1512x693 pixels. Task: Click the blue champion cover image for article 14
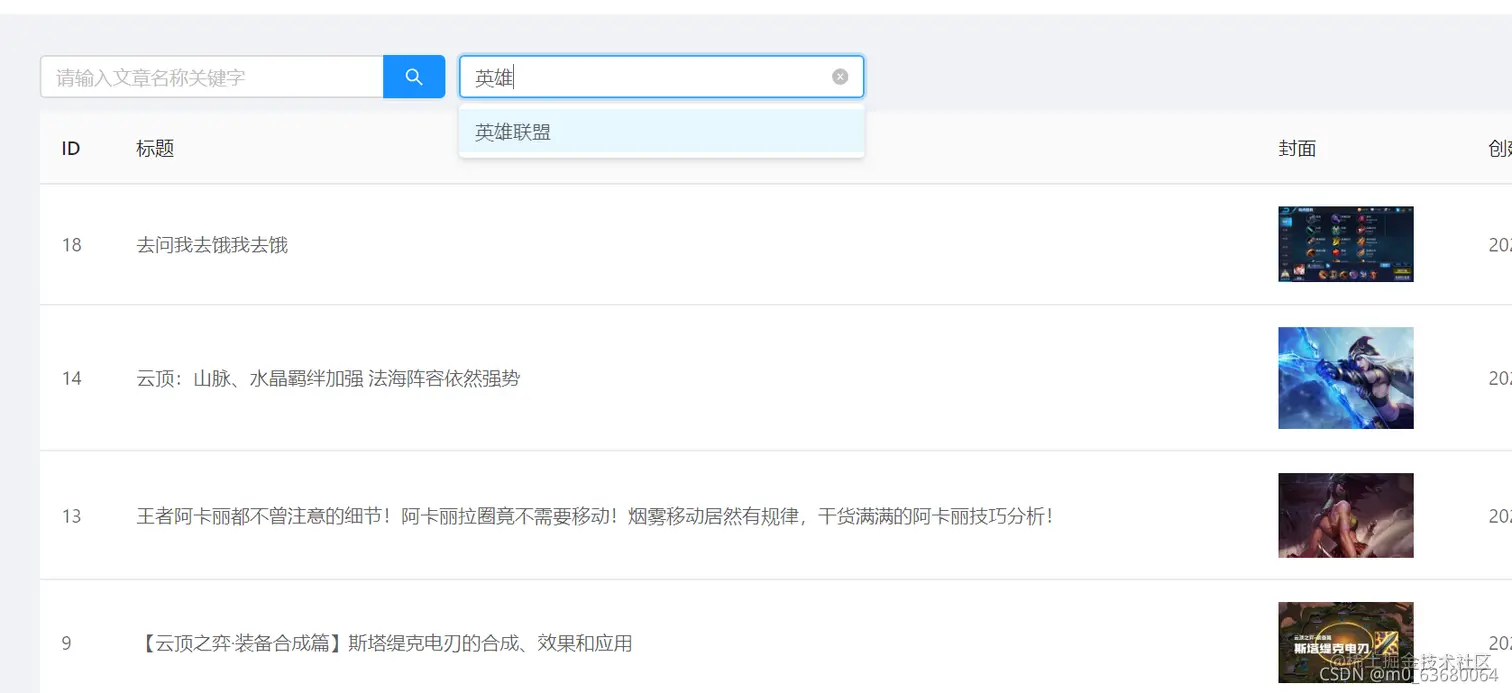pos(1345,378)
